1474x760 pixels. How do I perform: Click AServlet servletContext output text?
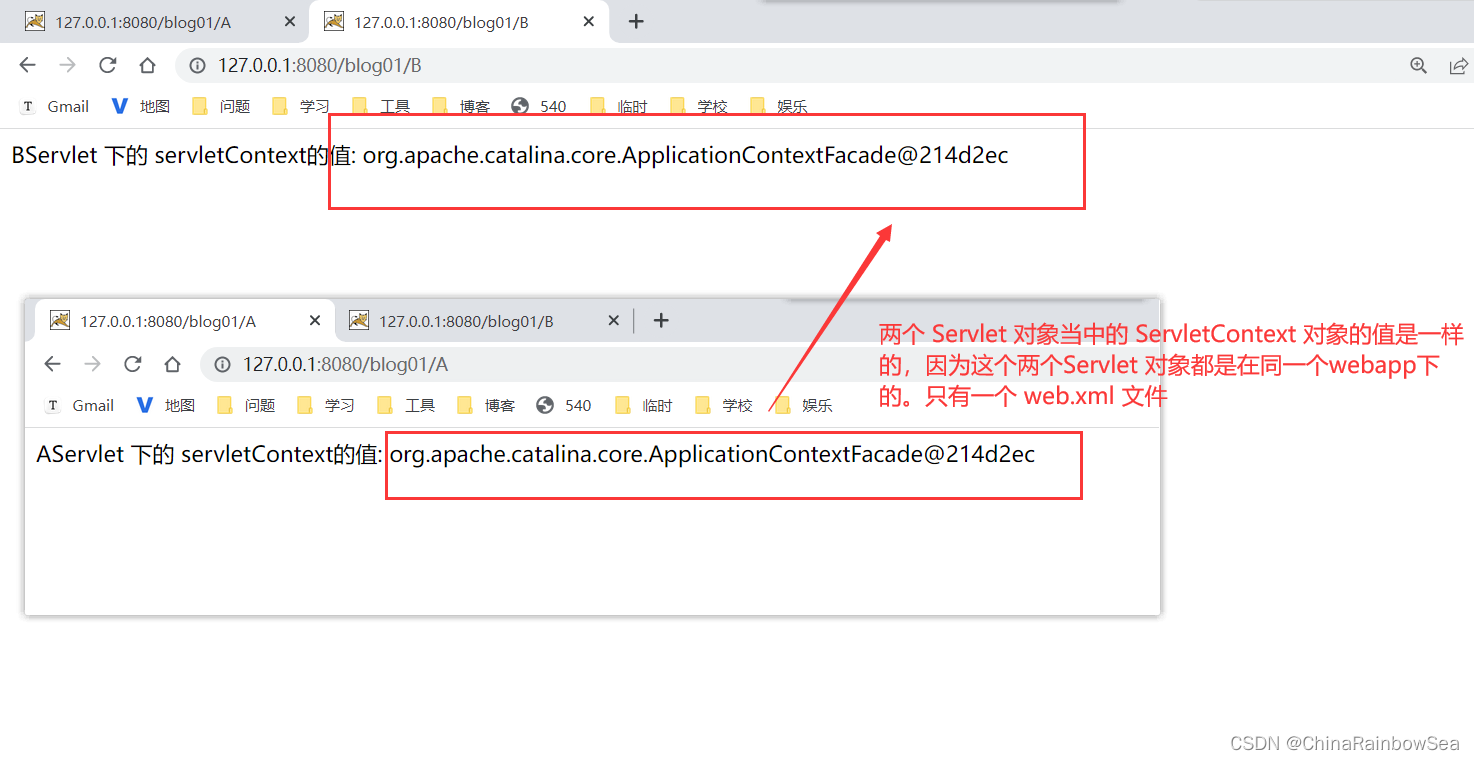(536, 455)
